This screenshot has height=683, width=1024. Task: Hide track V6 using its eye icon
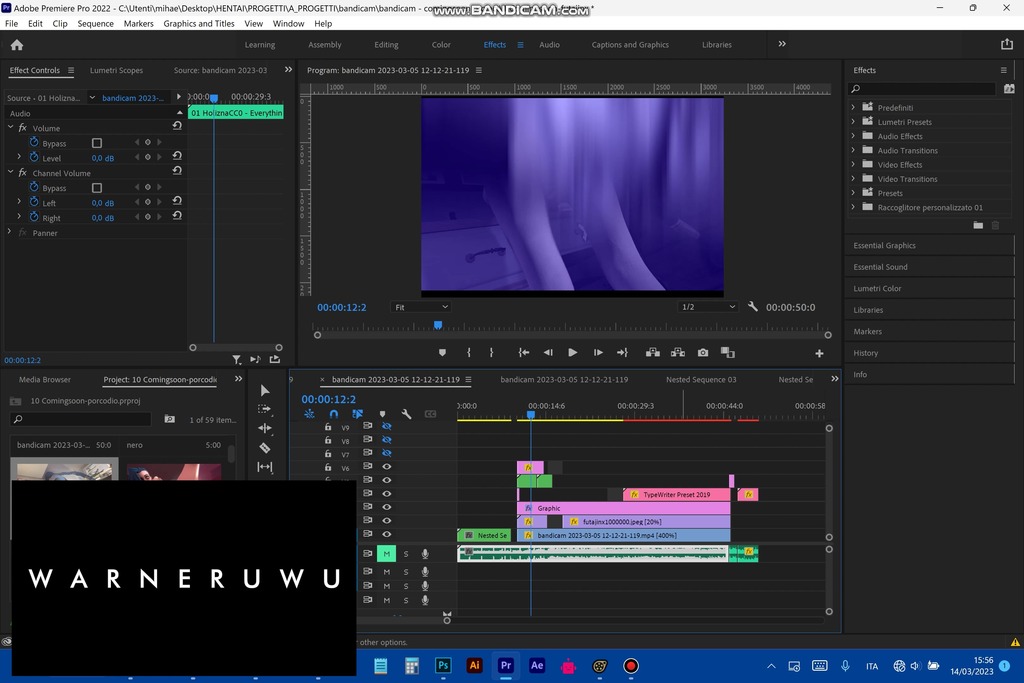(x=387, y=467)
